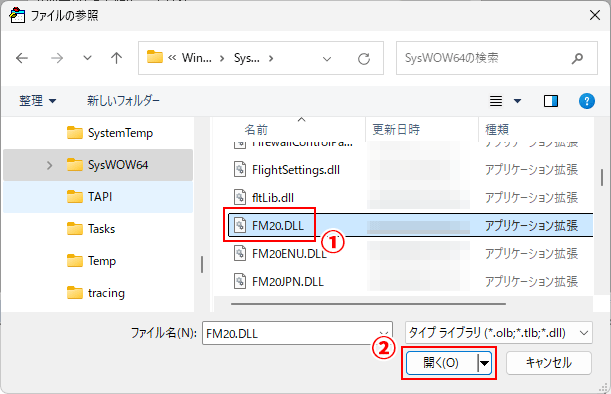Open the 整理 menu
Viewport: 611px width, 394px height.
coord(37,101)
